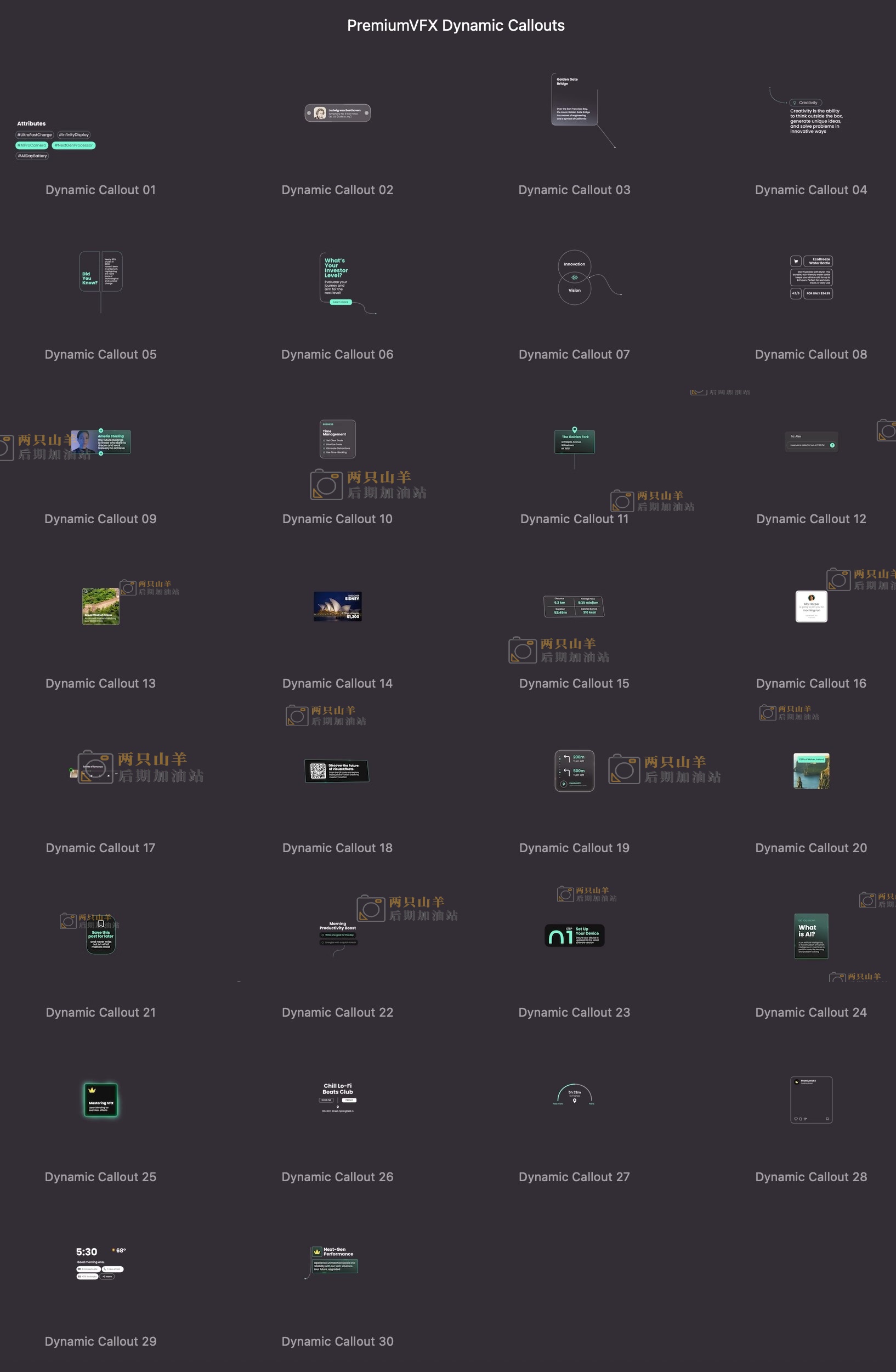This screenshot has width=896, height=1372.
Task: Select the #NextGenProcessor attribute tag
Action: pos(74,145)
